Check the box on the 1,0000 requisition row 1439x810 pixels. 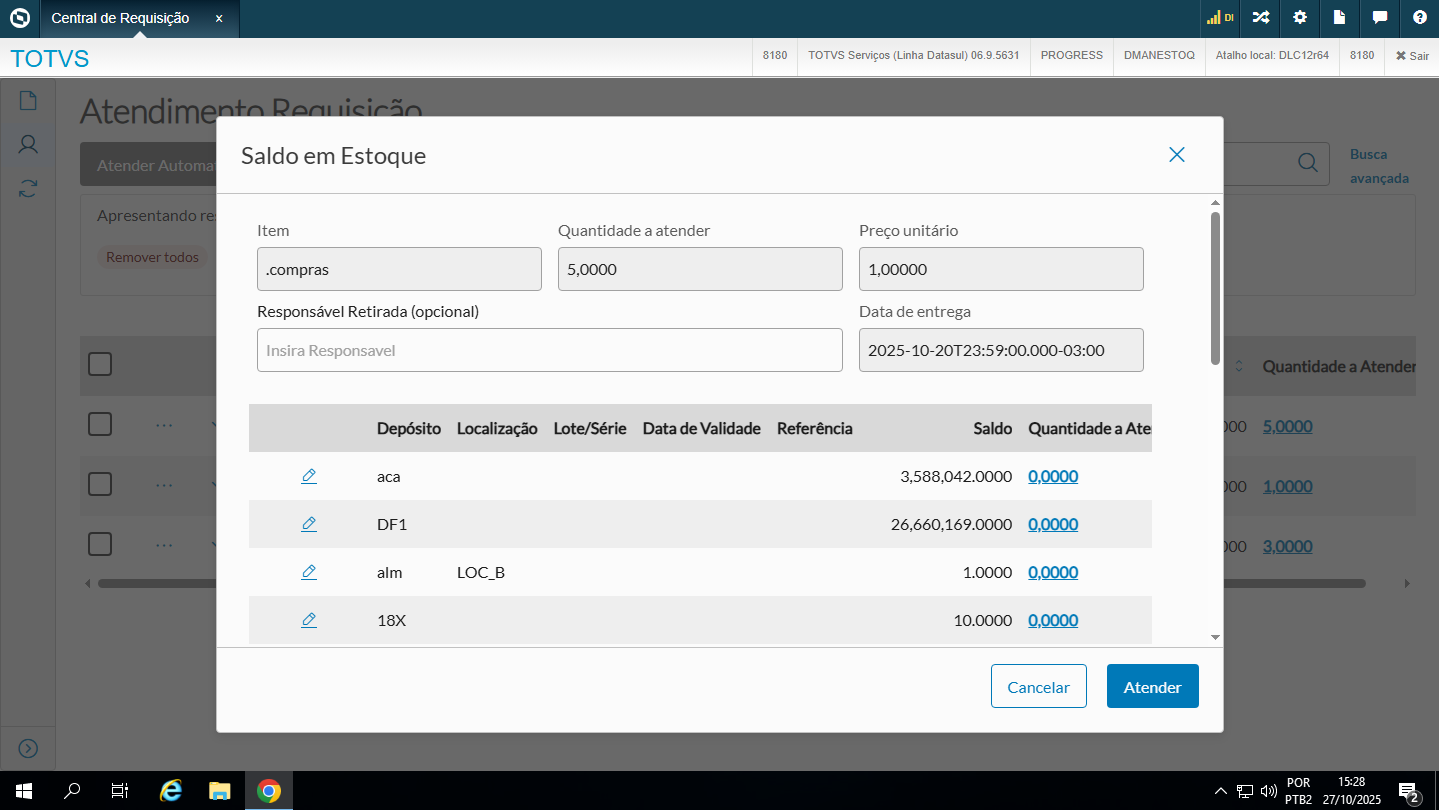[x=100, y=484]
